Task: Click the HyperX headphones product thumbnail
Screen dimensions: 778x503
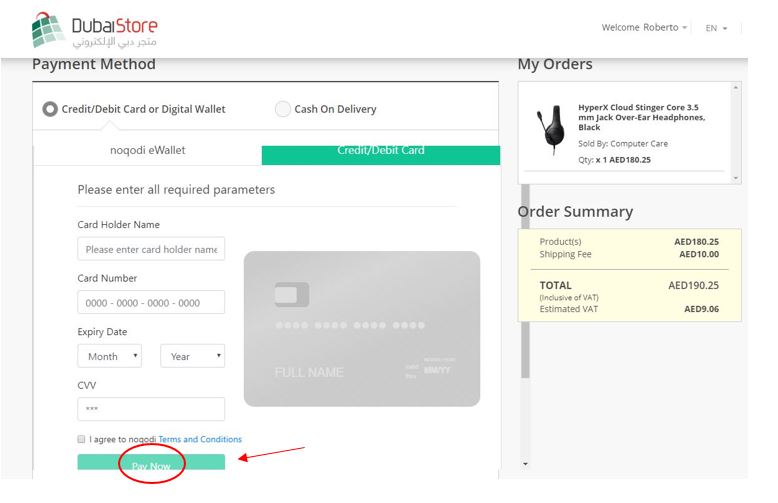Action: 551,130
